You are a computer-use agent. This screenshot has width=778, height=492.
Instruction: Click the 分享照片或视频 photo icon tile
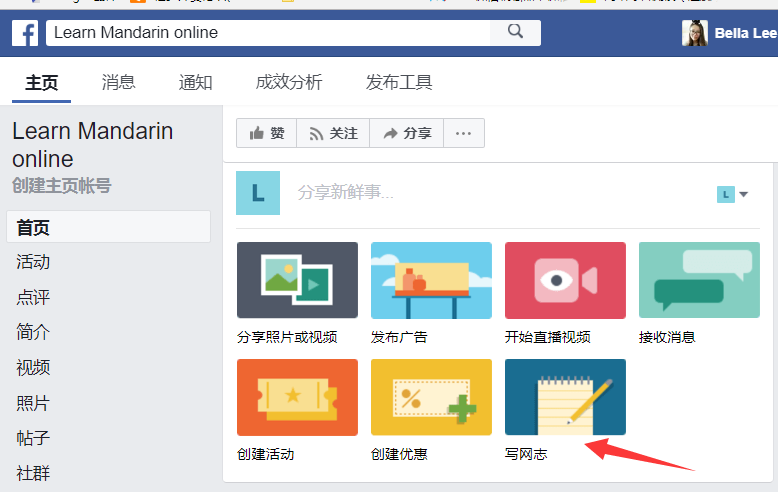coord(297,280)
